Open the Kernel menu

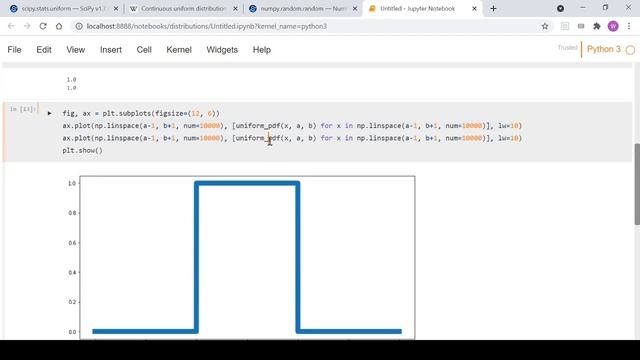pos(179,50)
